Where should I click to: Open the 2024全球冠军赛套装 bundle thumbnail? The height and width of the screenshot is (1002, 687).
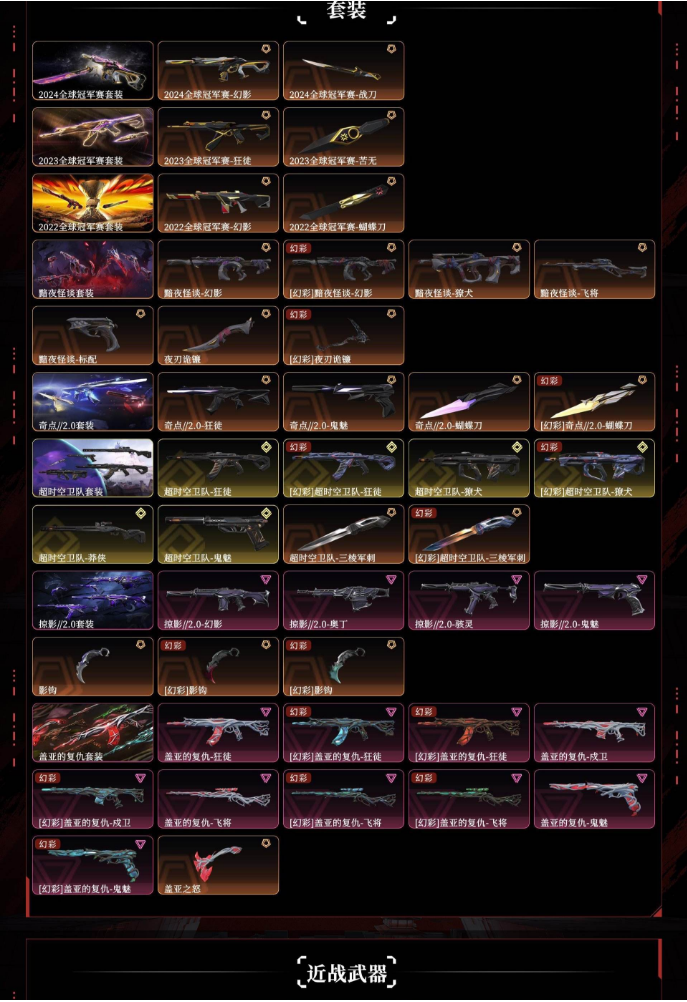point(93,71)
